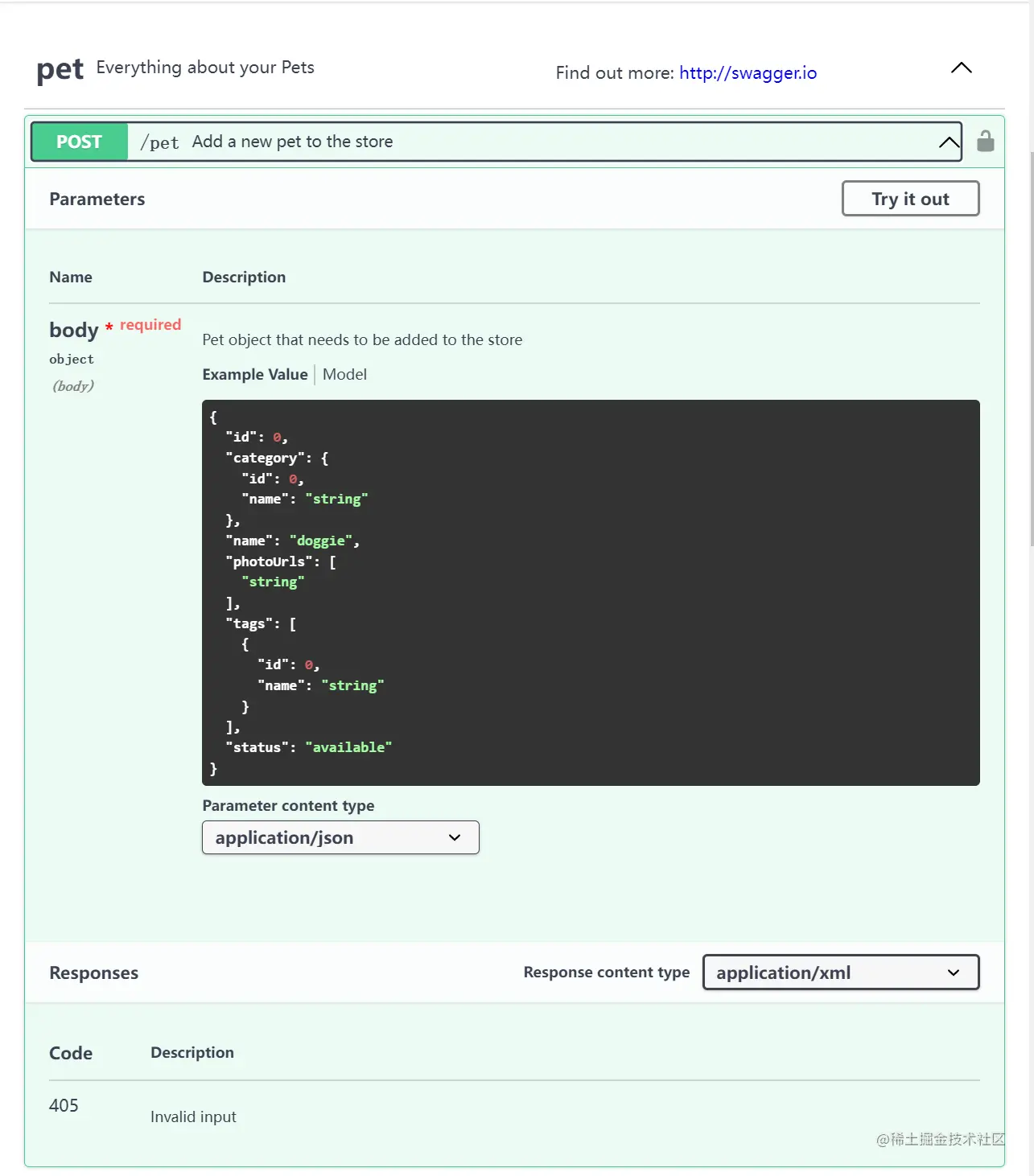Open the http://swagger.io link
The height and width of the screenshot is (1176, 1034).
tap(748, 73)
